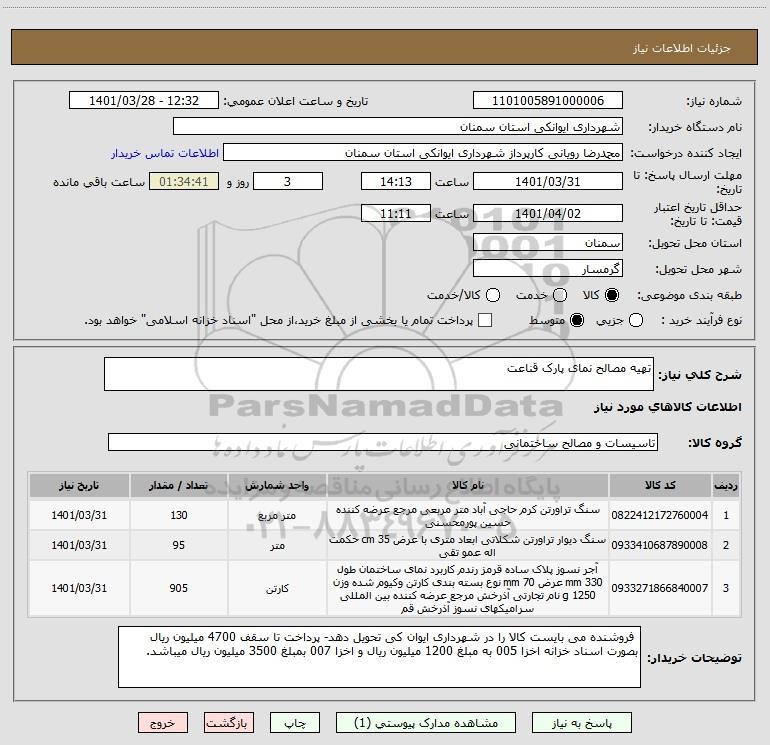Open مشاهده مدارک پیوستی (1) button
The width and height of the screenshot is (770, 745).
pos(426,723)
